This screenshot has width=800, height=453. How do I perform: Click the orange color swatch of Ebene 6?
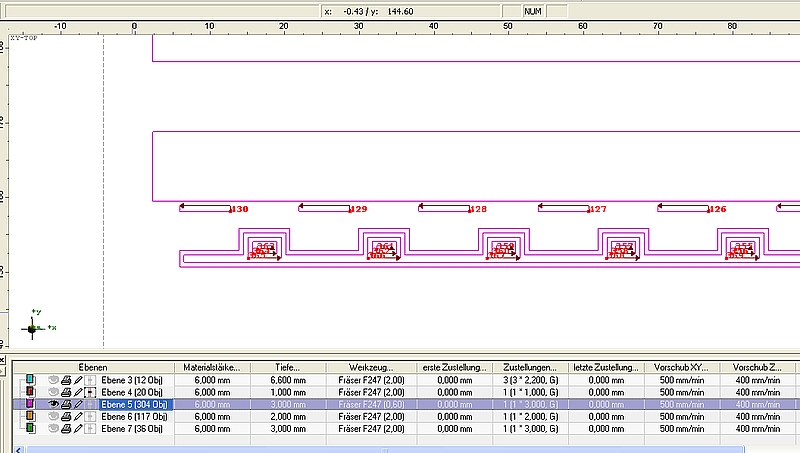[x=30, y=416]
